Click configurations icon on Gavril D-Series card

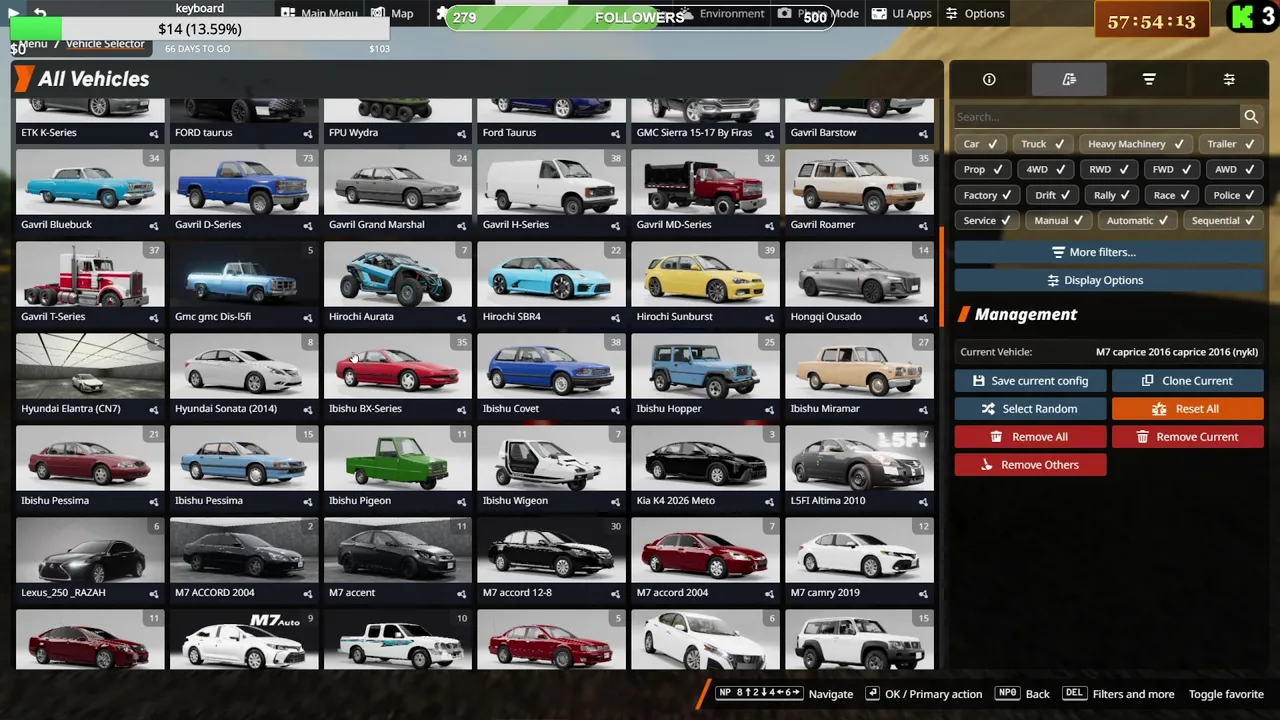308,225
